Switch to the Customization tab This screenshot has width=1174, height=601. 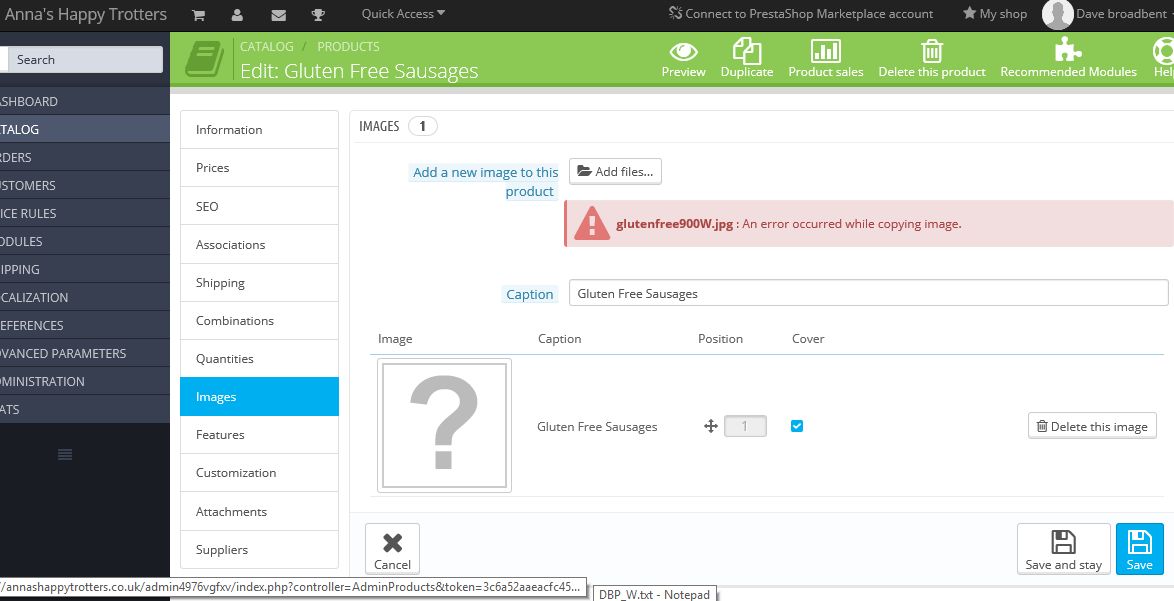[259, 472]
